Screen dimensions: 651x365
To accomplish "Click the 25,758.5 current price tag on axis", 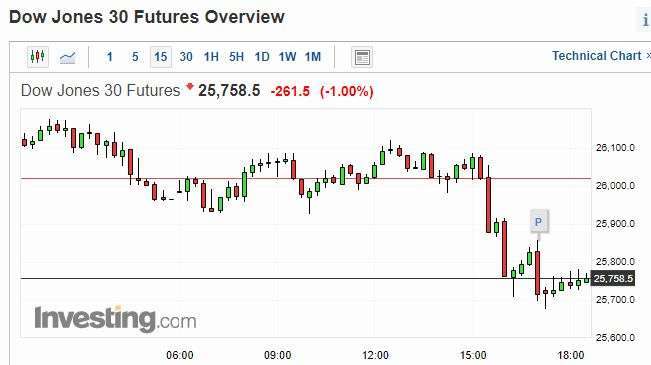I will [x=613, y=278].
